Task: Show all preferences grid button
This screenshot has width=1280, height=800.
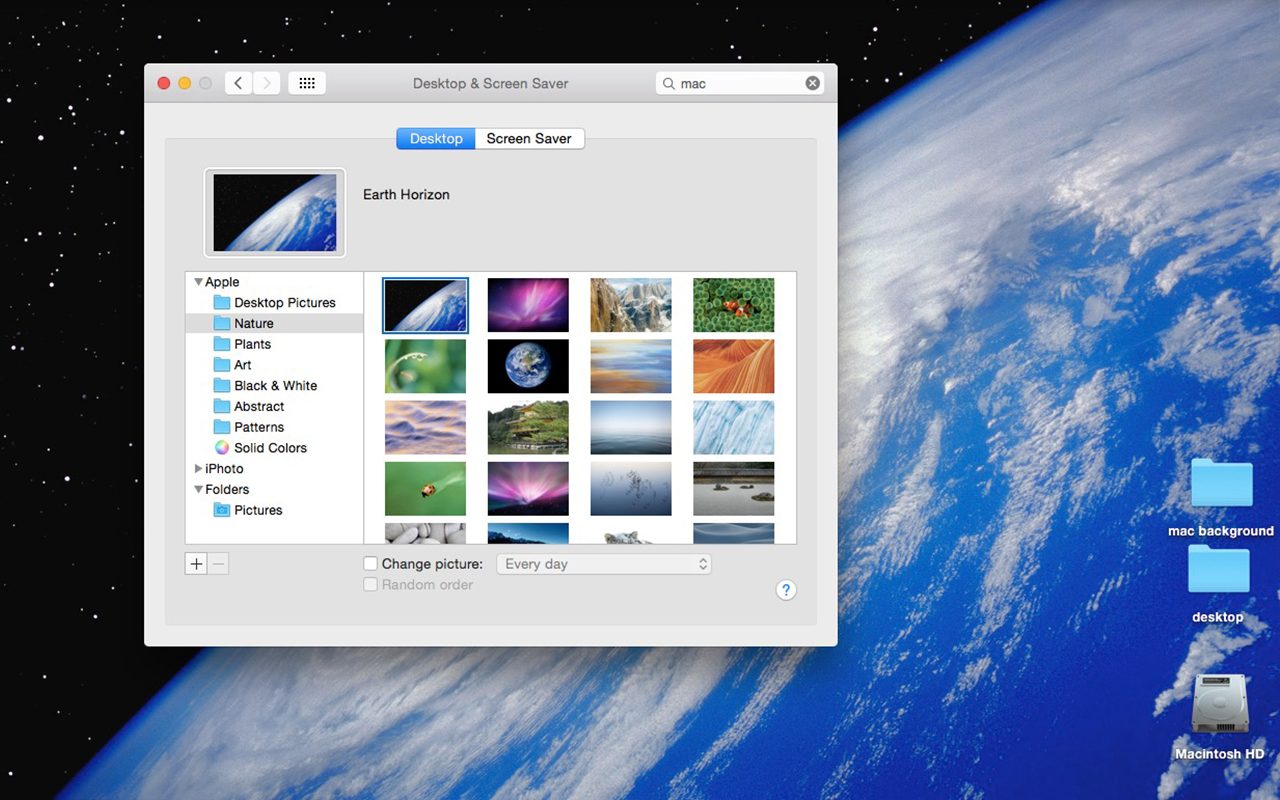Action: coord(307,84)
